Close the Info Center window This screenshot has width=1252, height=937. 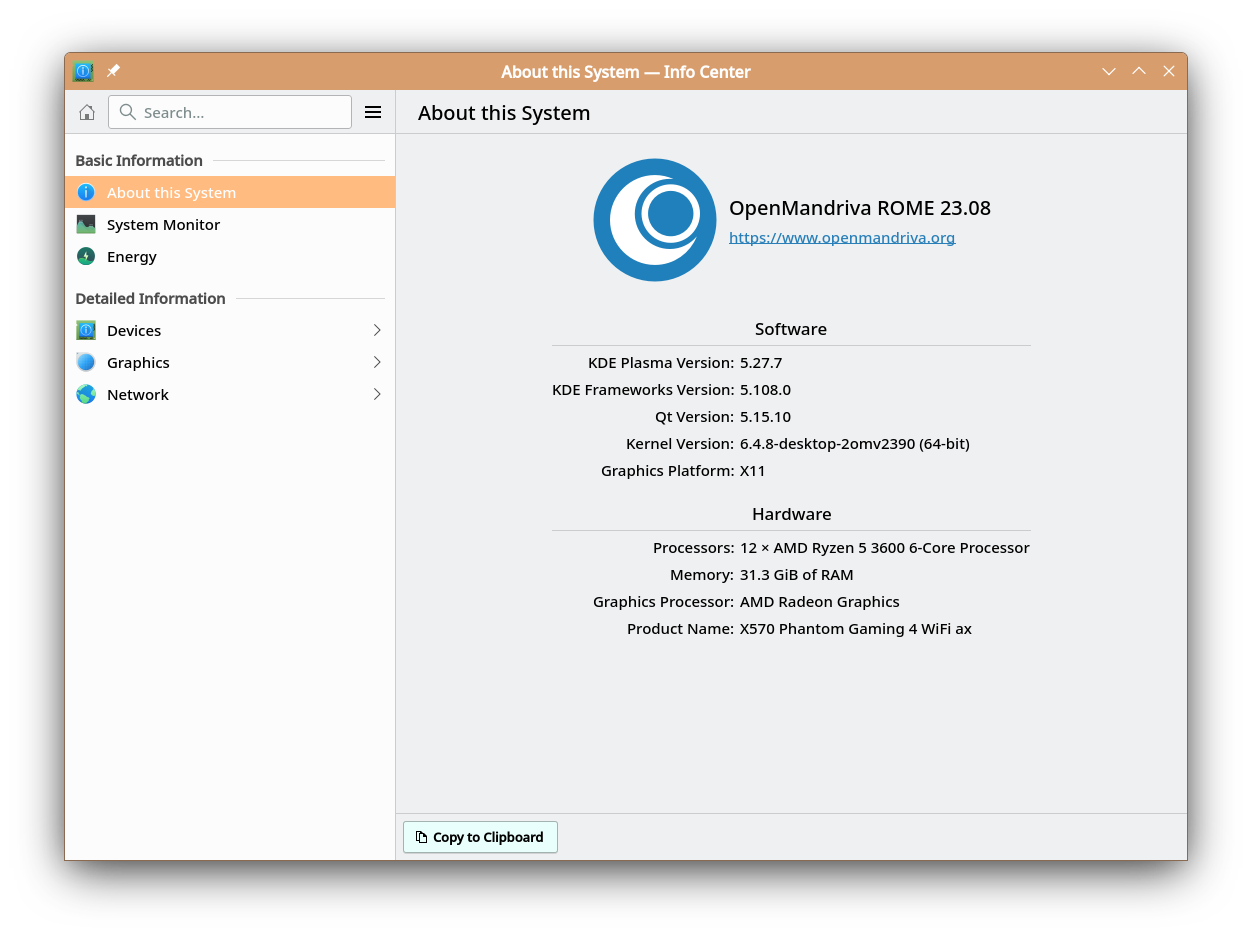(x=1169, y=71)
